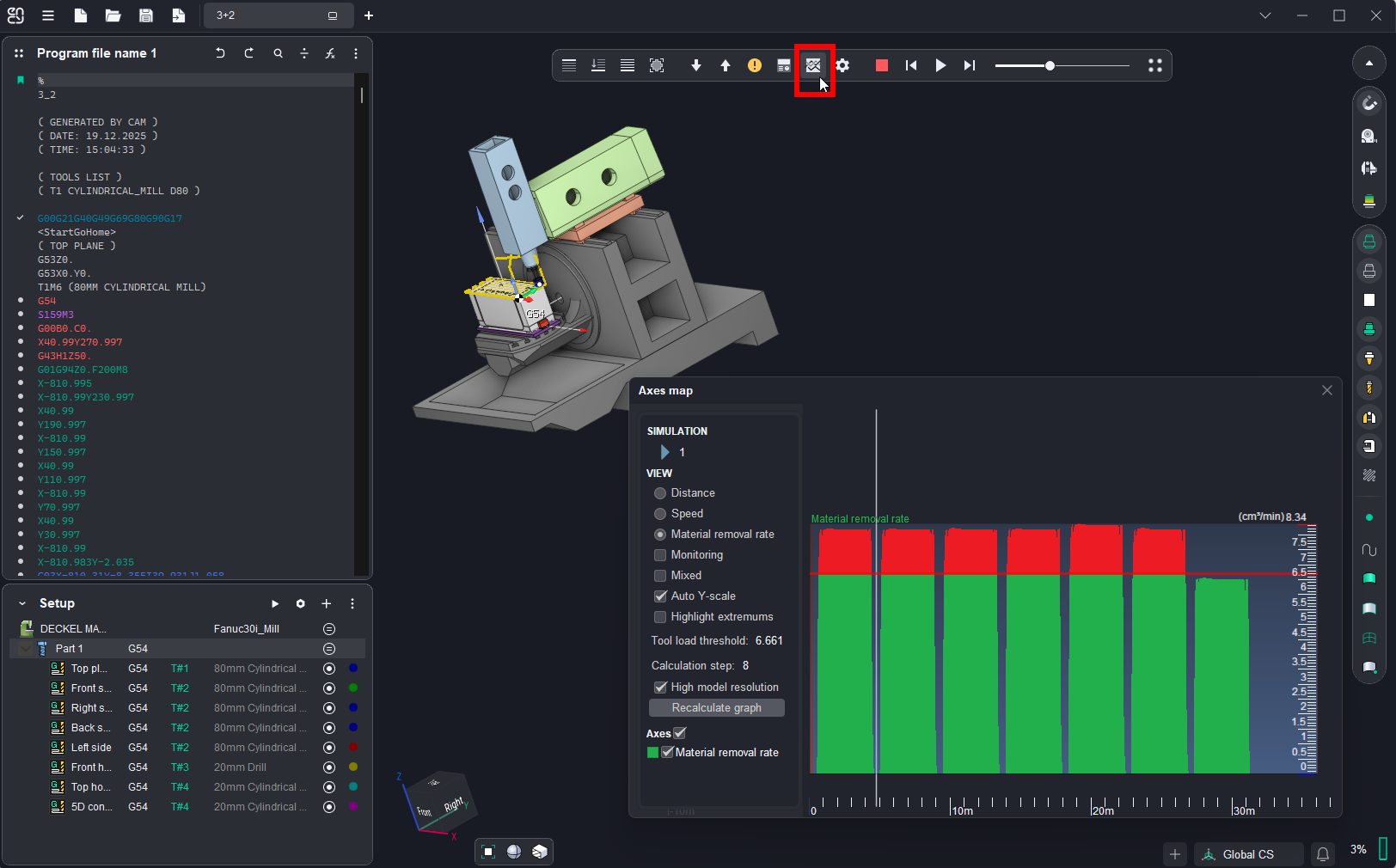Click the yellow warning errors icon
This screenshot has width=1396, height=868.
[x=754, y=65]
